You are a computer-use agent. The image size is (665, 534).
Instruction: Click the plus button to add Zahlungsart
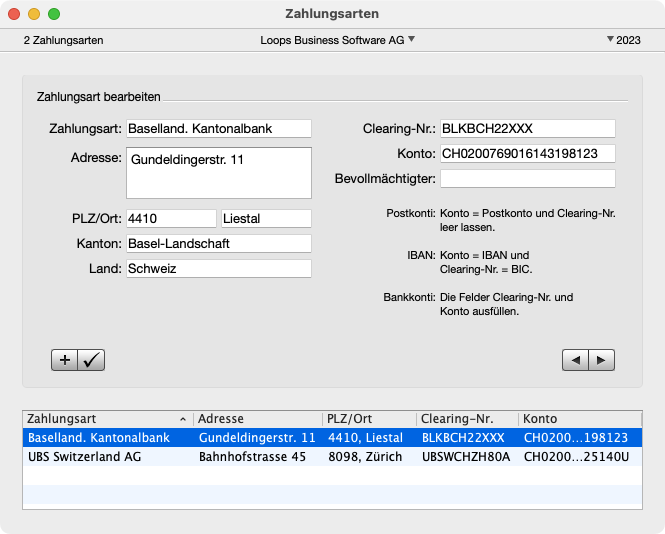click(x=64, y=361)
